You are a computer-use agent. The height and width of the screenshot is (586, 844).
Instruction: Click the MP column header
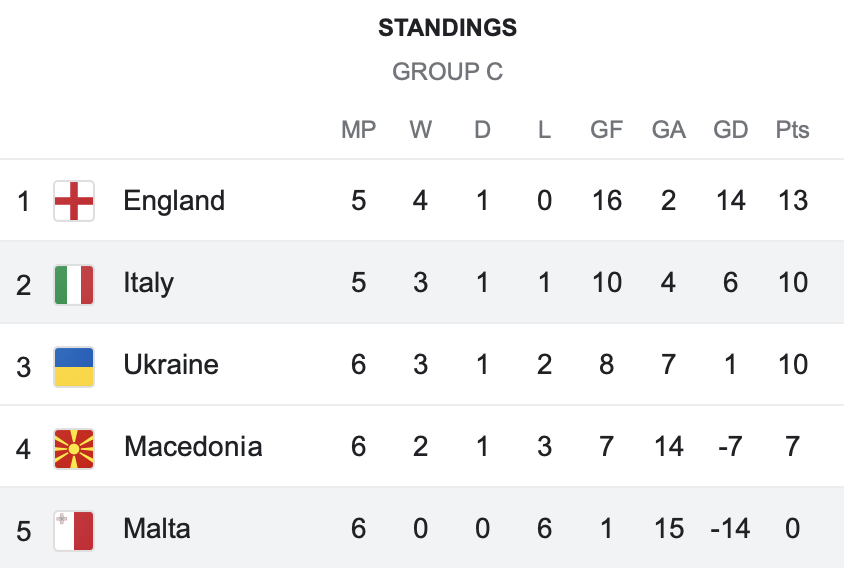[x=358, y=130]
